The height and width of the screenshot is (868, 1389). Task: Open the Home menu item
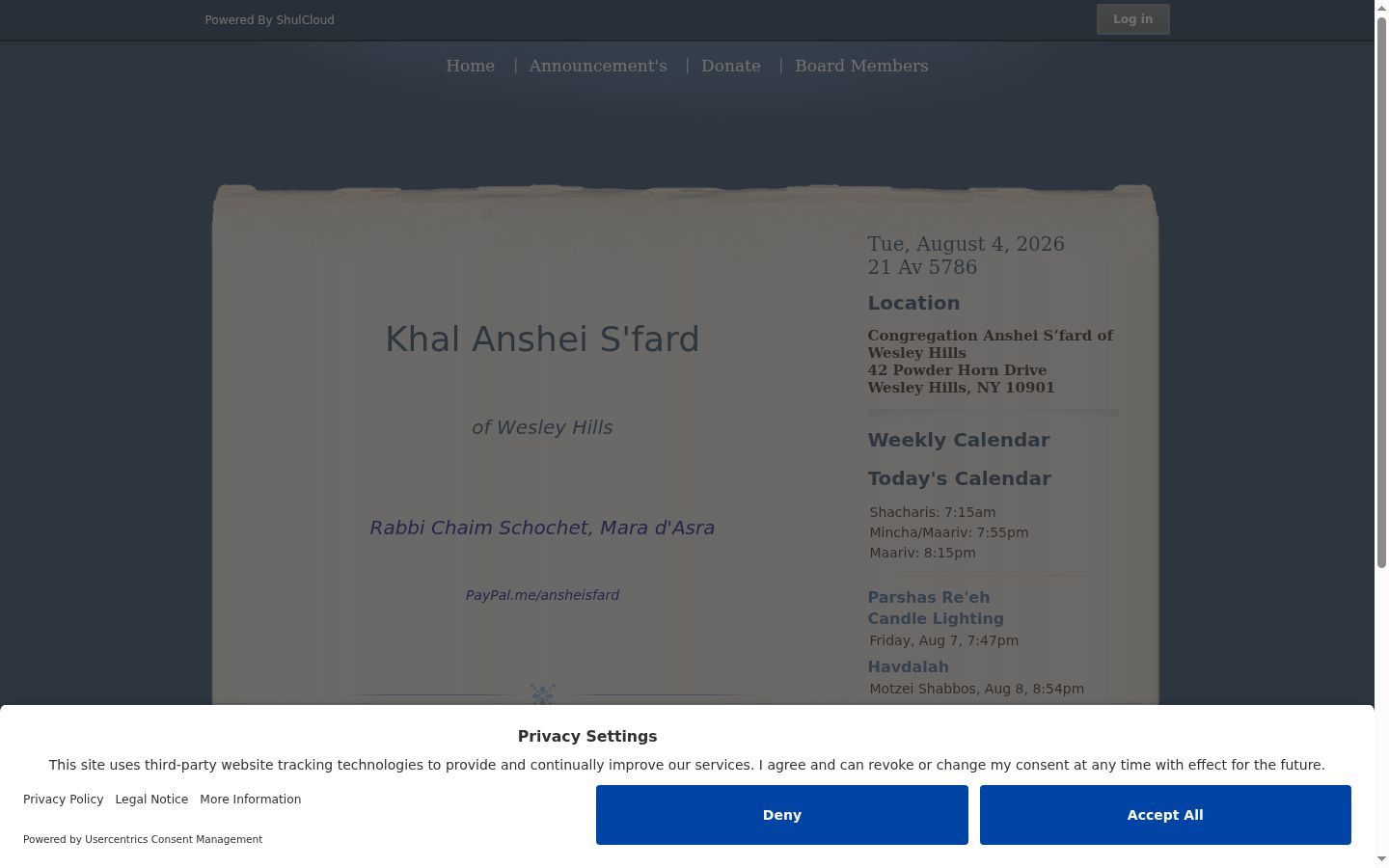[470, 66]
